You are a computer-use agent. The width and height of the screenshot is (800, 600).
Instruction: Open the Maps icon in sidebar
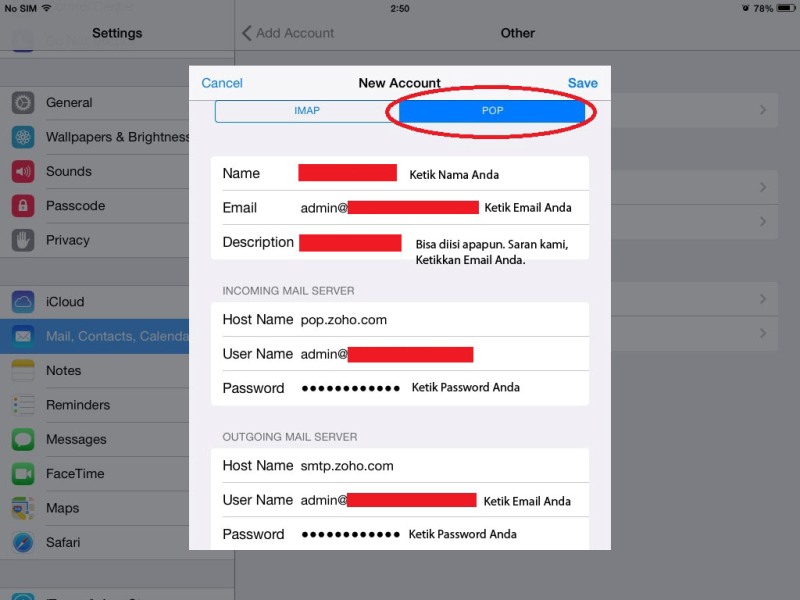pos(23,509)
